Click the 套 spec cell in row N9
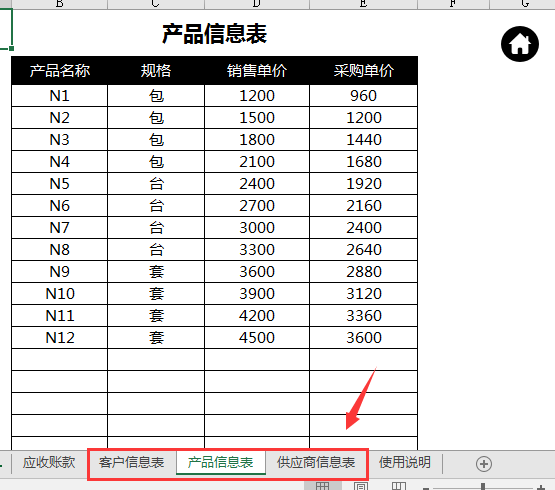The width and height of the screenshot is (555, 490). (x=156, y=272)
